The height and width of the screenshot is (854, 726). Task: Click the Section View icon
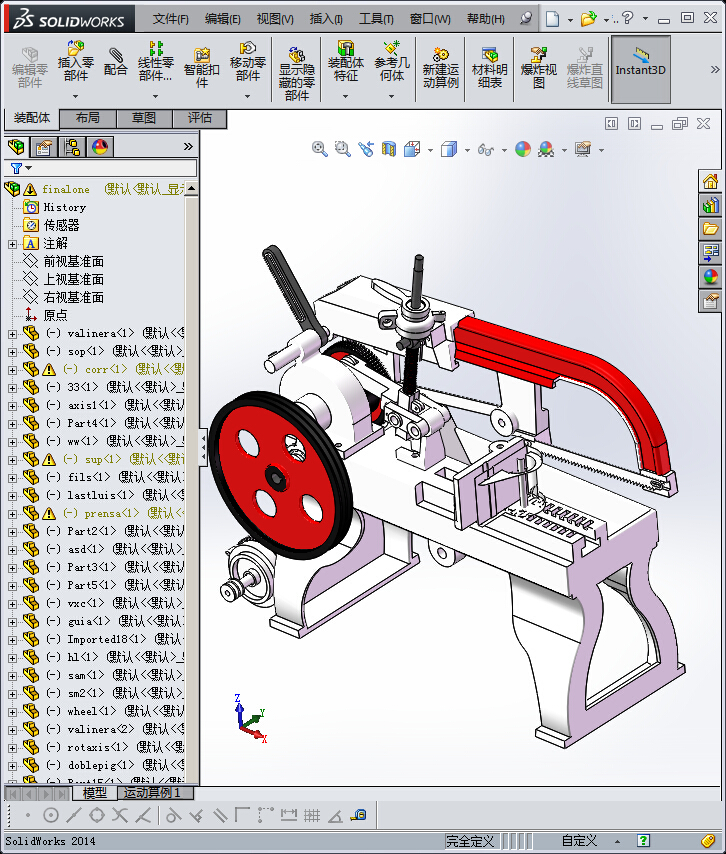point(388,149)
